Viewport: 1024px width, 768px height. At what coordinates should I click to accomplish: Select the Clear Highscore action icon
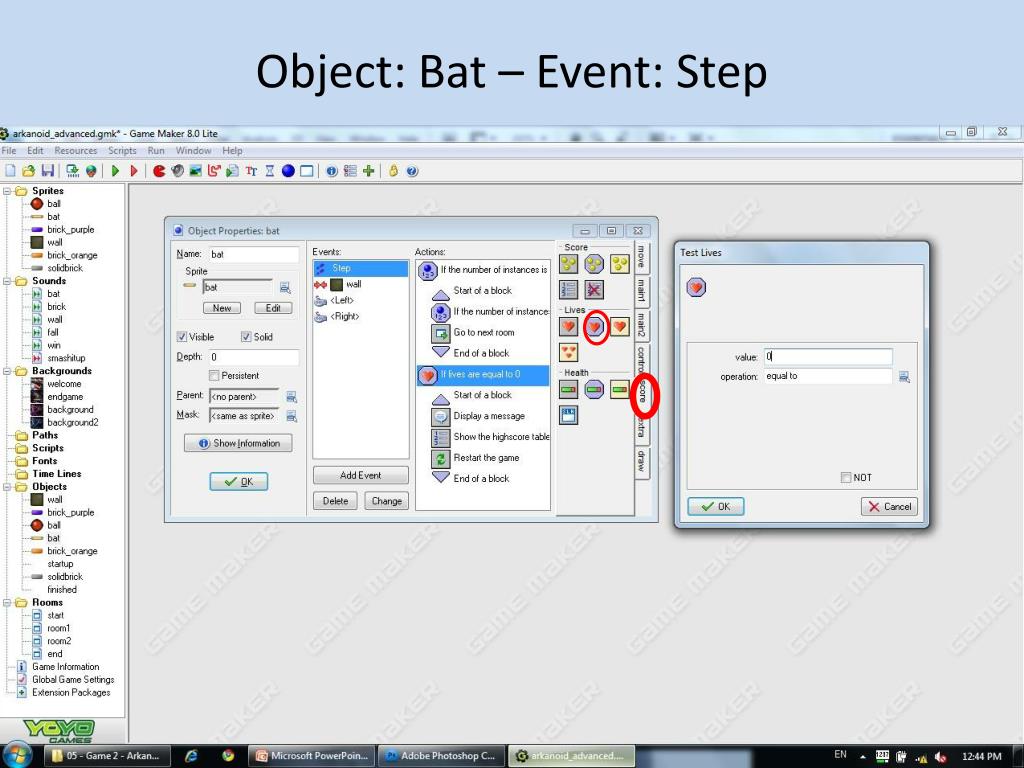click(594, 289)
